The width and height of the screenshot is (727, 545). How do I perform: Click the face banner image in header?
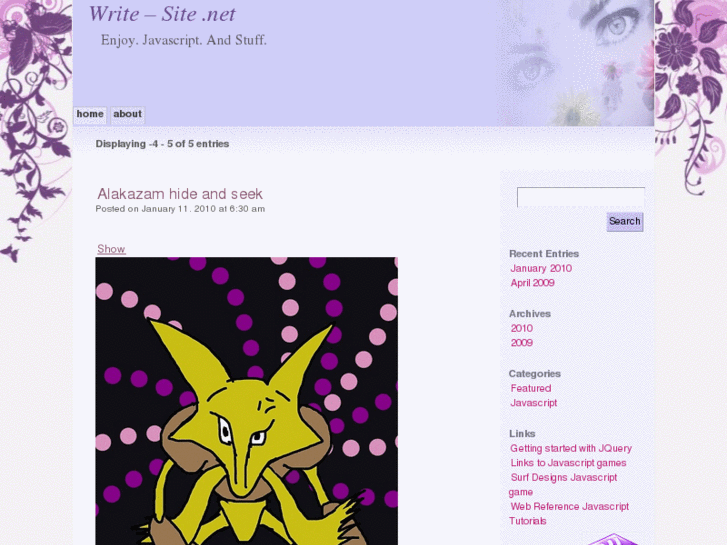pyautogui.click(x=575, y=63)
